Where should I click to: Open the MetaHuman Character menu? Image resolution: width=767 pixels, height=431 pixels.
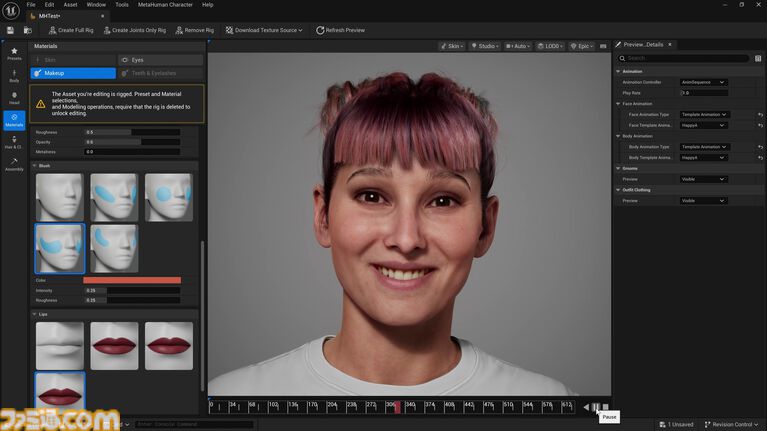coord(165,5)
